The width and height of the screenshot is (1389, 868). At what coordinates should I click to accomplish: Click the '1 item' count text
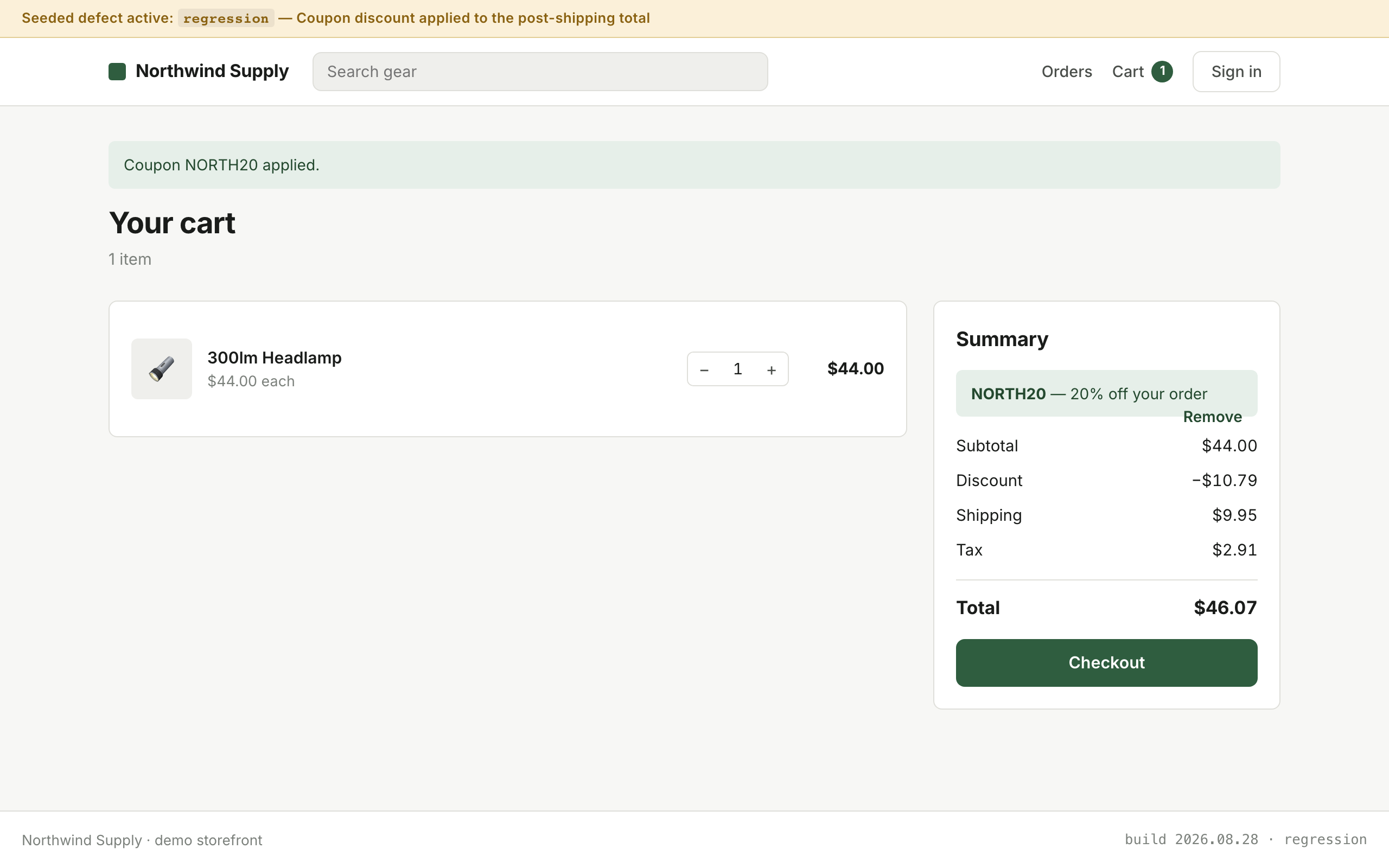[x=130, y=259]
